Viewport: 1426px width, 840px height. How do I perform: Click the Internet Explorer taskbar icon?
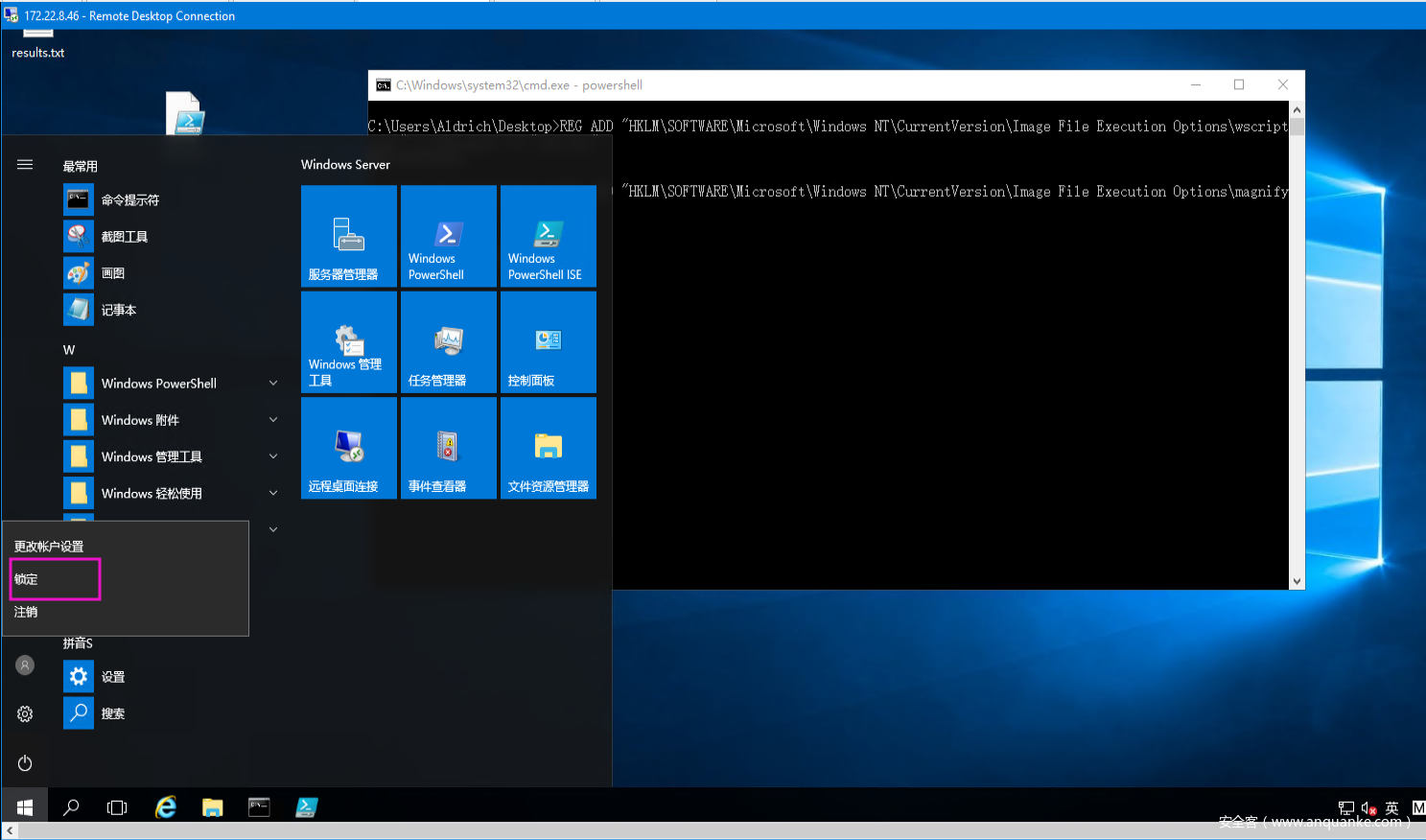pos(166,807)
